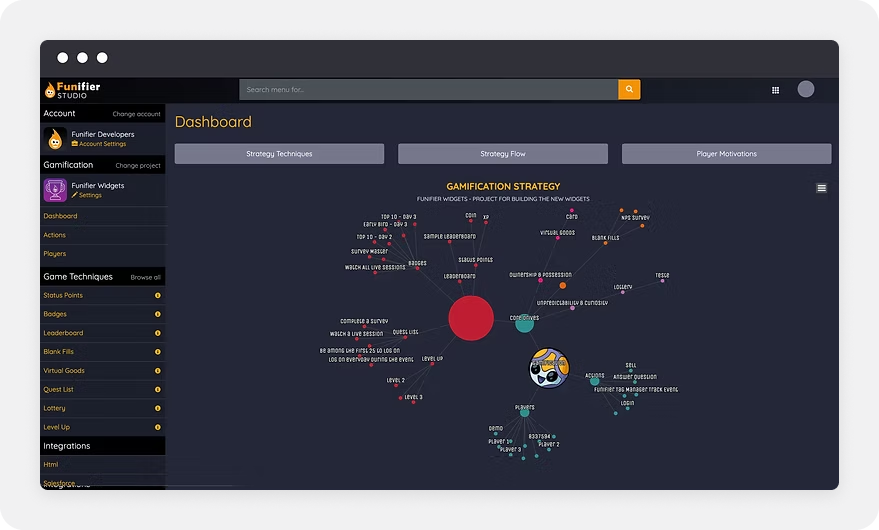Click the Badges node label
The height and width of the screenshot is (530, 879).
click(417, 263)
